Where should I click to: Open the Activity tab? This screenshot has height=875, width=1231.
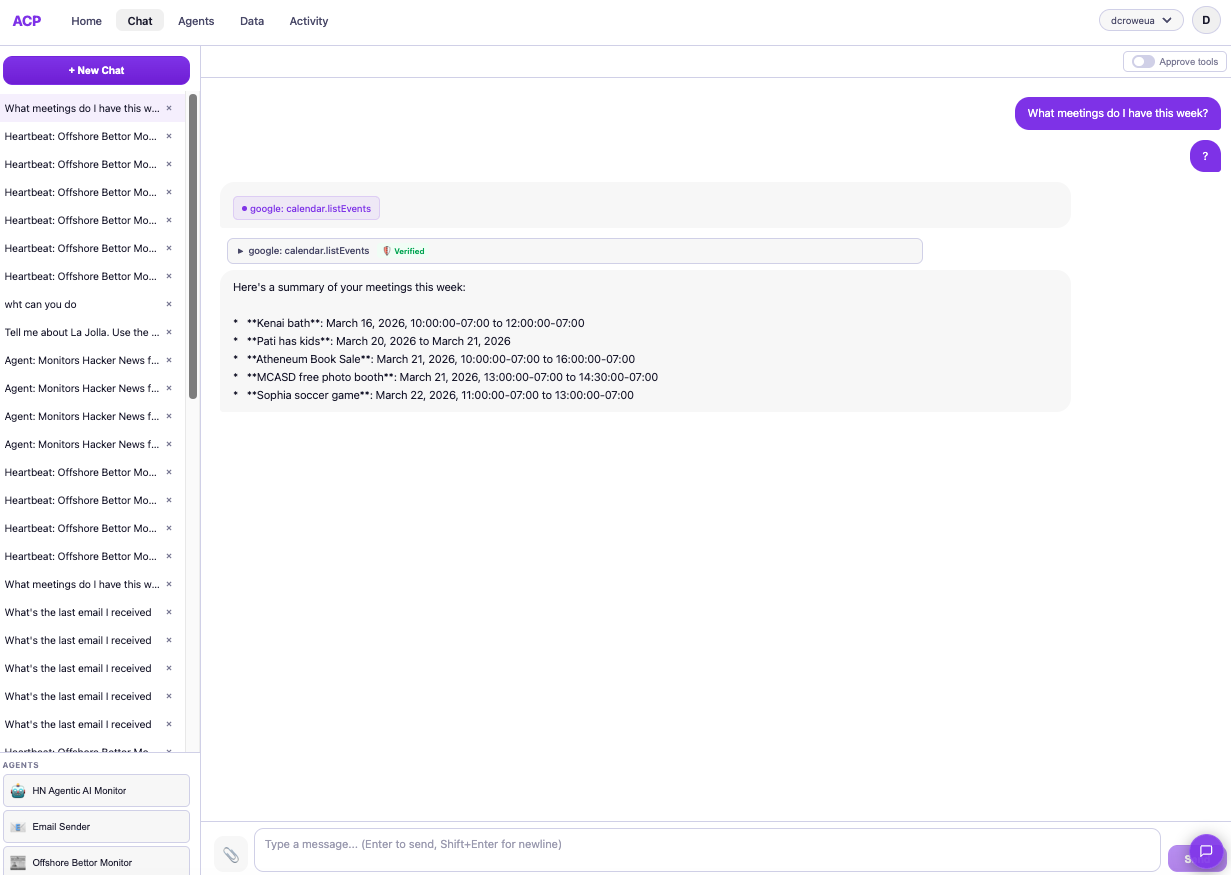[308, 20]
